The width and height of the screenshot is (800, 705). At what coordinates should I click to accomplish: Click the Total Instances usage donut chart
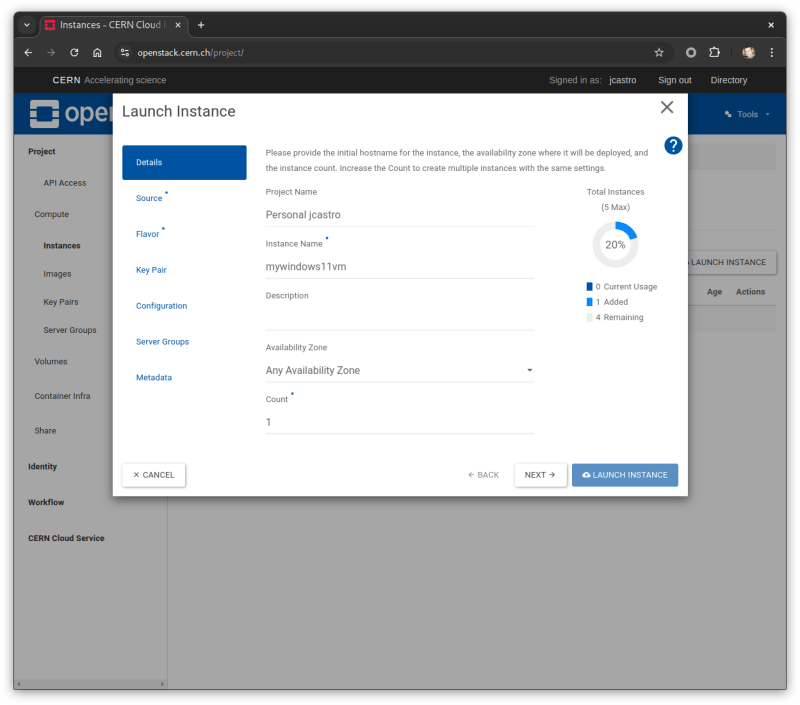tap(614, 243)
